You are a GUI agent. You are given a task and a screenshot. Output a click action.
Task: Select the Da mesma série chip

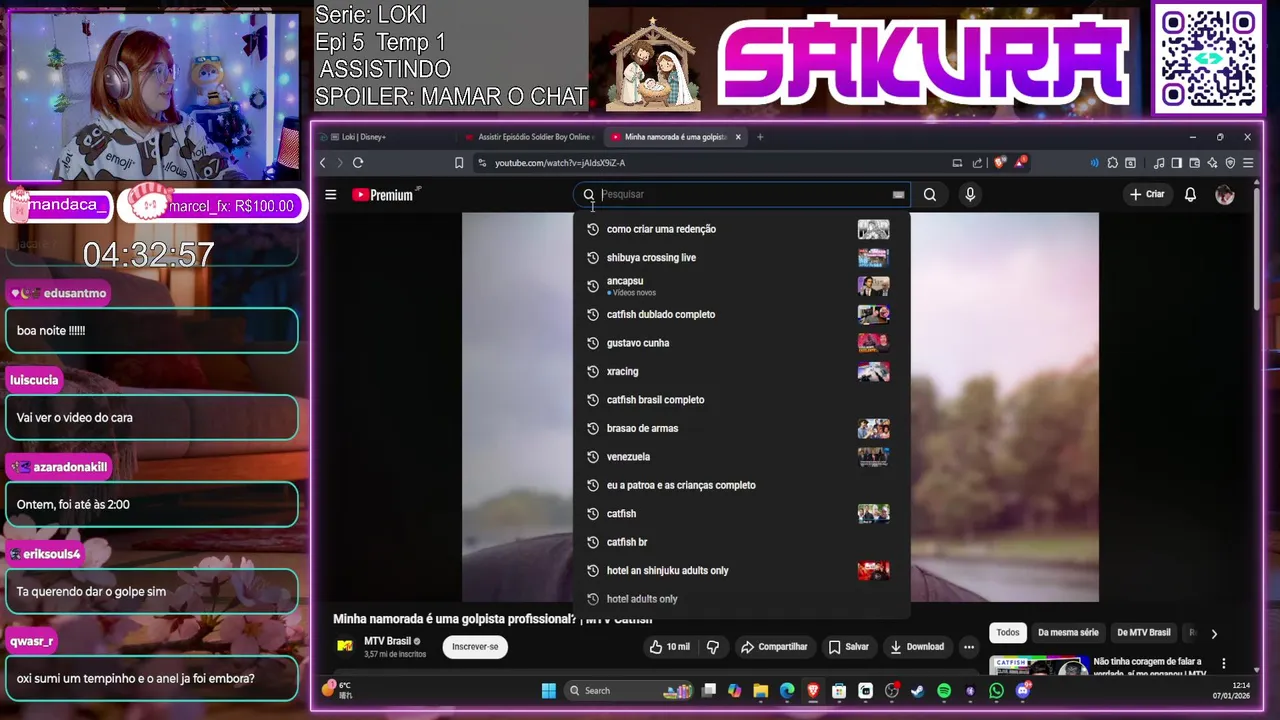1068,633
